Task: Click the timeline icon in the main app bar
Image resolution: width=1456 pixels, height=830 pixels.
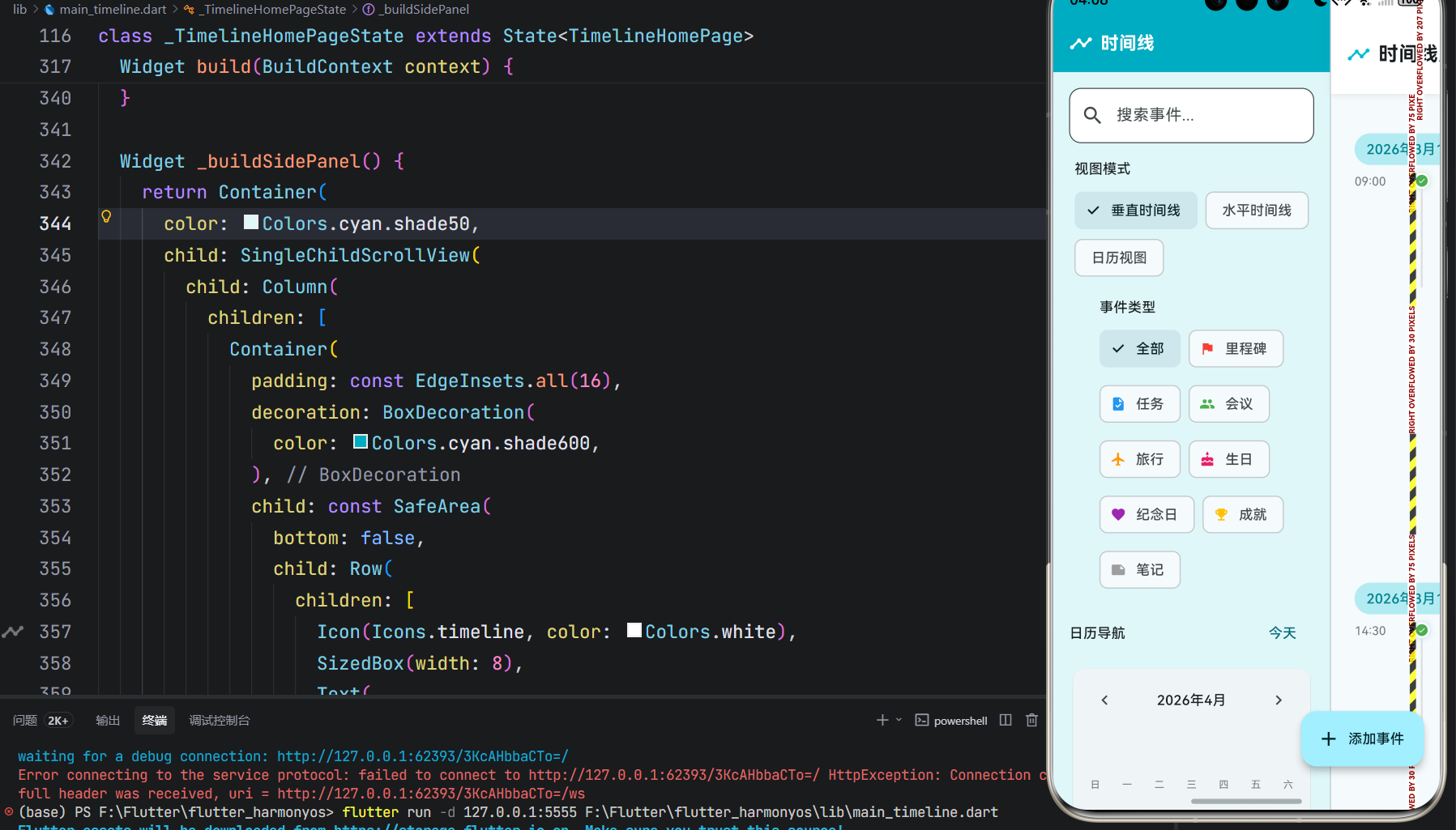Action: [1359, 54]
